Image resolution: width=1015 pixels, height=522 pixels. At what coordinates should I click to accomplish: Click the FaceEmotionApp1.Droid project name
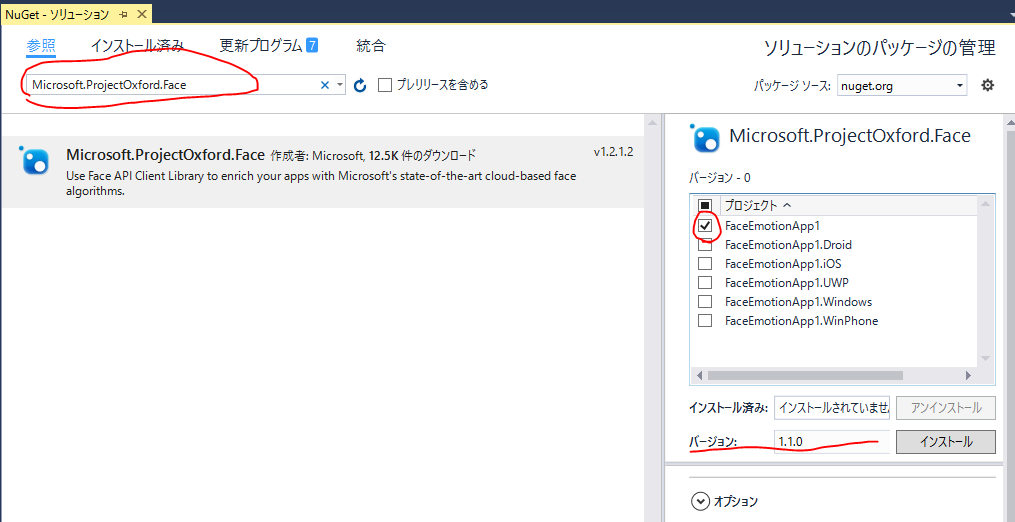[788, 245]
